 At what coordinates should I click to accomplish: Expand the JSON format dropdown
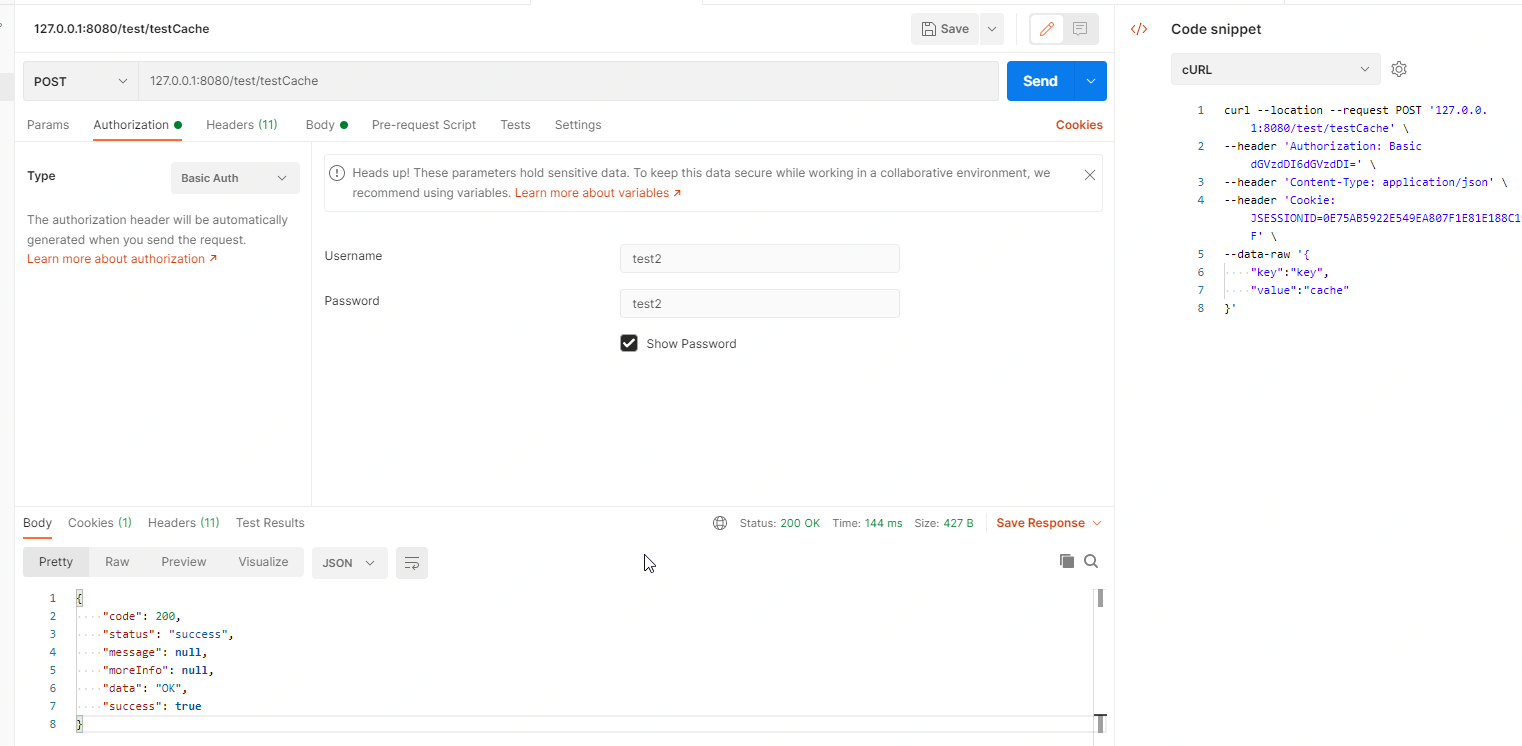350,563
